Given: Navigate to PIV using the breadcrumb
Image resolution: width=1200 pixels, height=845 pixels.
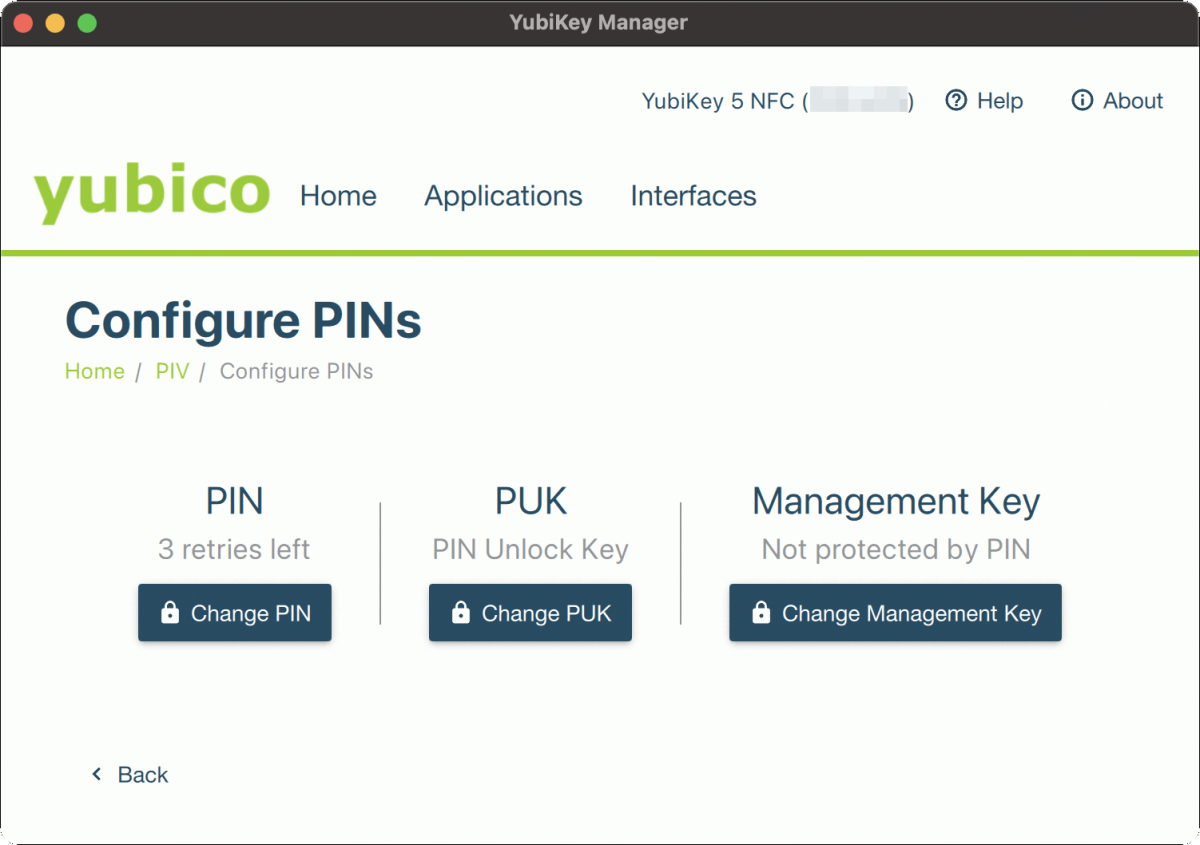Looking at the screenshot, I should point(172,371).
